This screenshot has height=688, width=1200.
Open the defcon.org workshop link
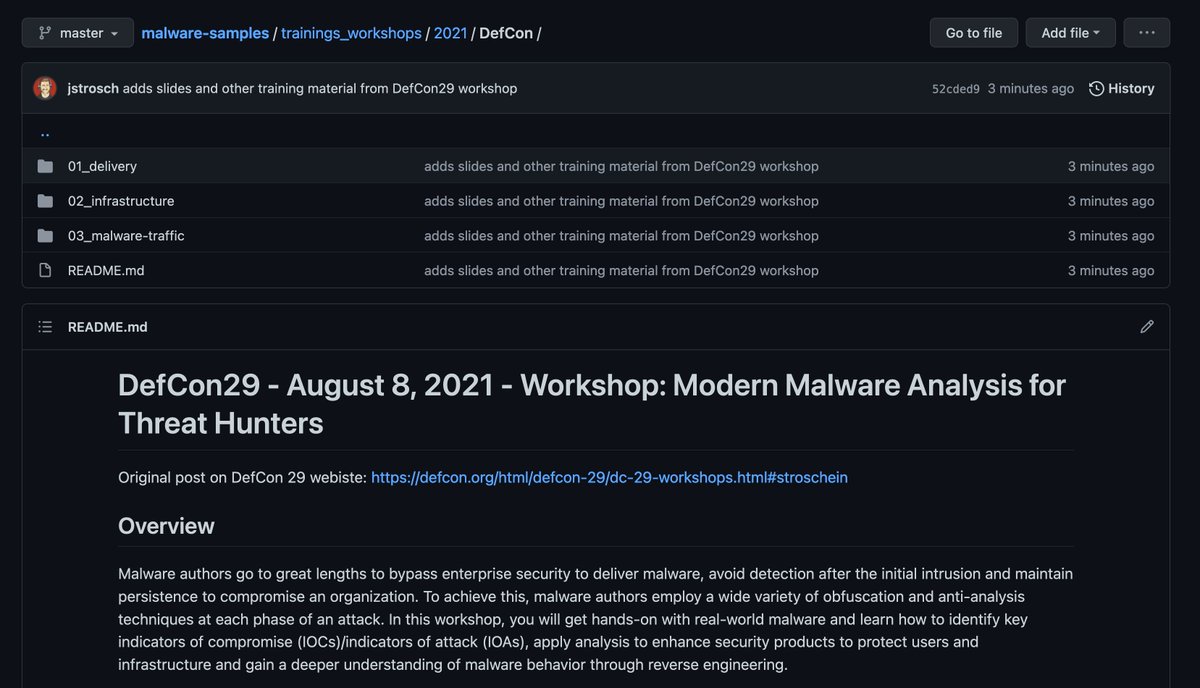609,477
